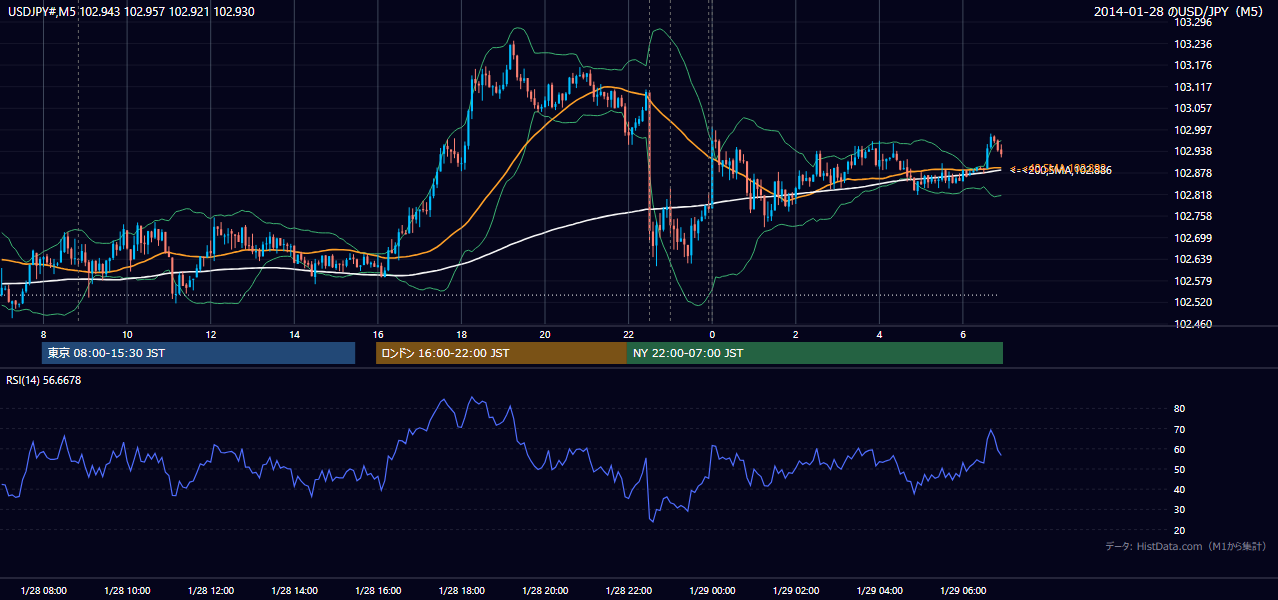Click price axis label 102.460

(1193, 324)
